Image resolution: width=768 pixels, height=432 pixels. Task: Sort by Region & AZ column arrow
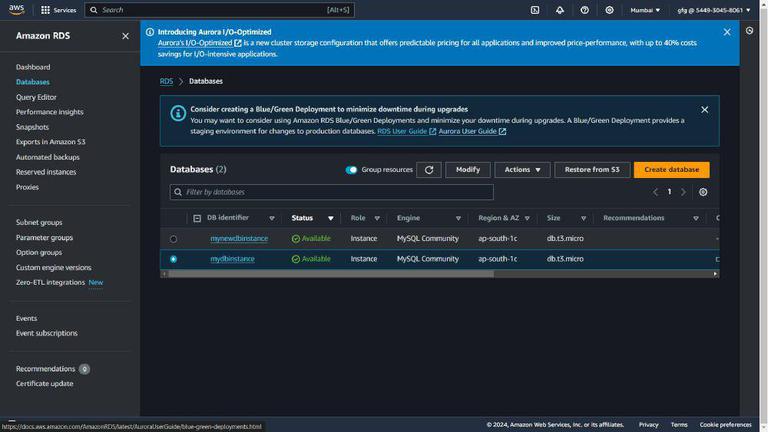pyautogui.click(x=527, y=218)
